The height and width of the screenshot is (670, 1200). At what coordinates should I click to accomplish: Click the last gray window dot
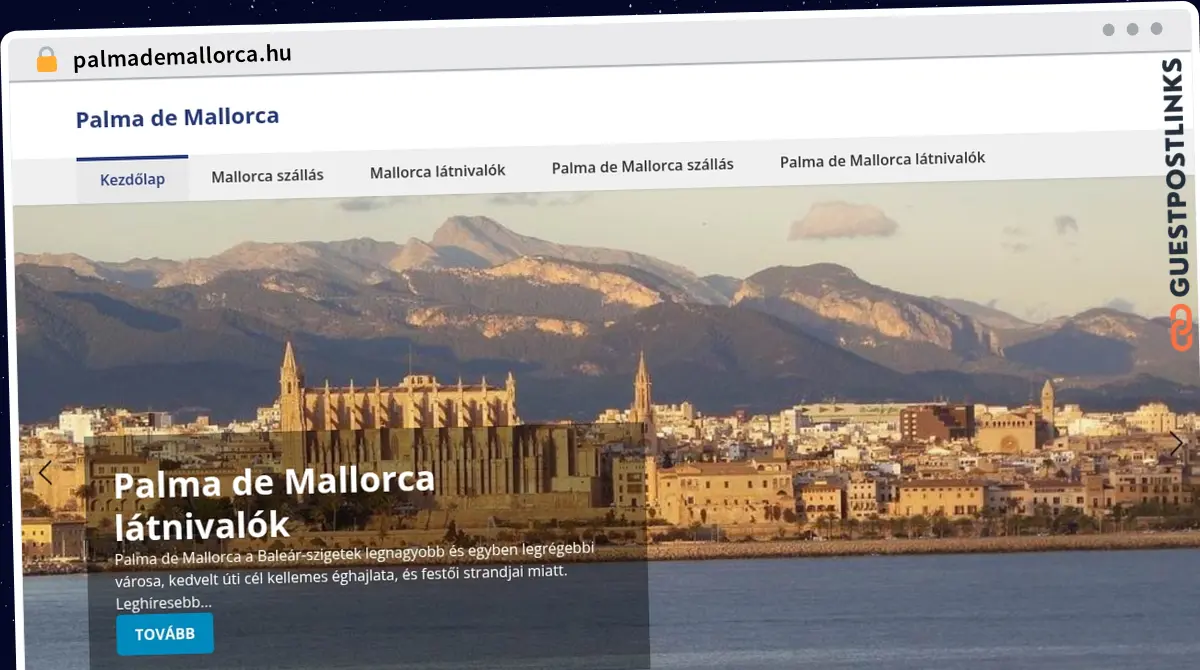click(x=1156, y=29)
